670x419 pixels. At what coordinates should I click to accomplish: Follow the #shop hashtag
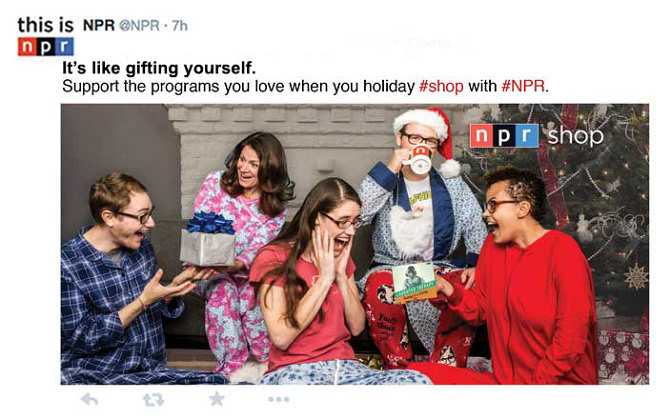[441, 86]
